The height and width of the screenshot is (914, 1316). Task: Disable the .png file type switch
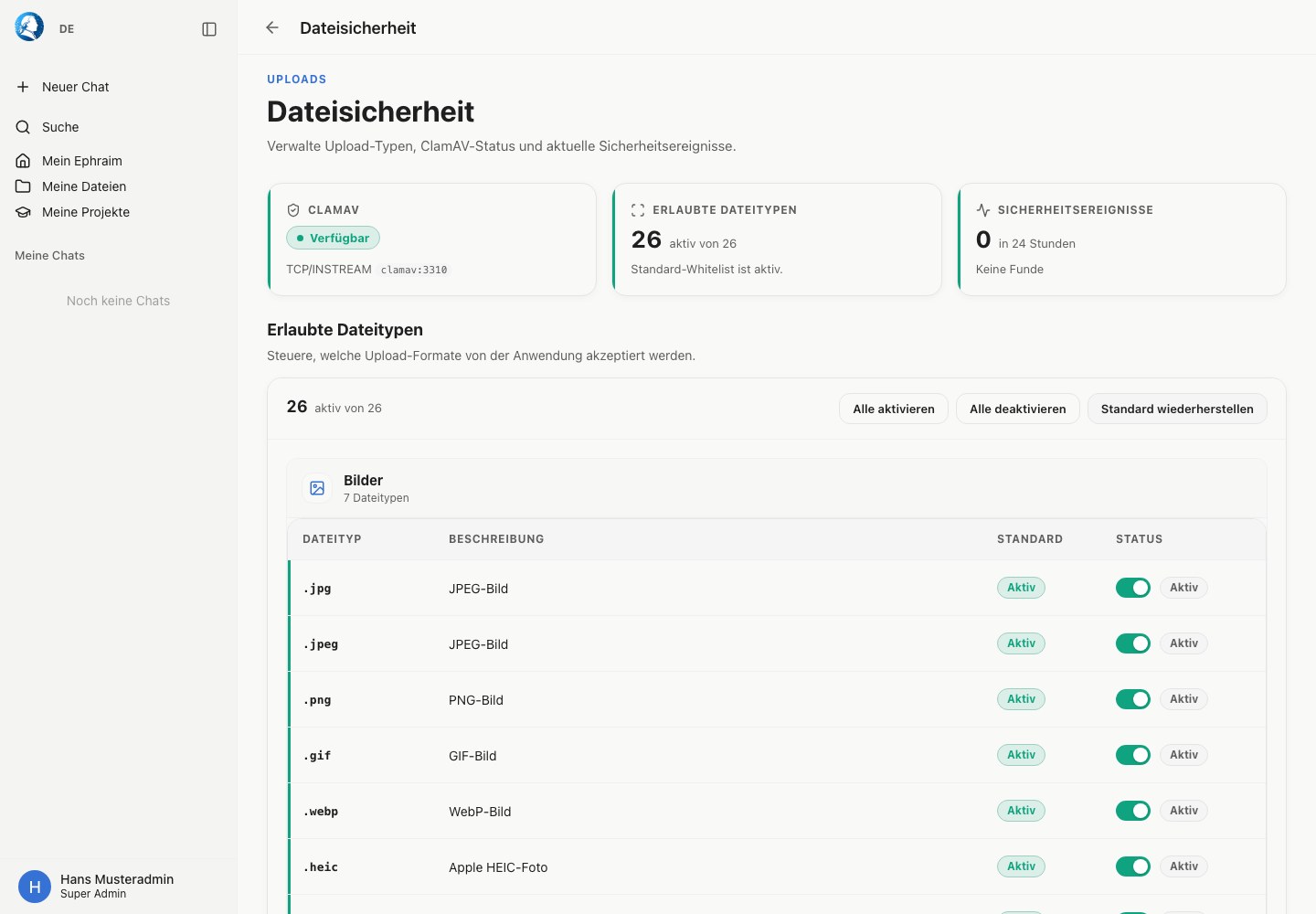coord(1133,699)
